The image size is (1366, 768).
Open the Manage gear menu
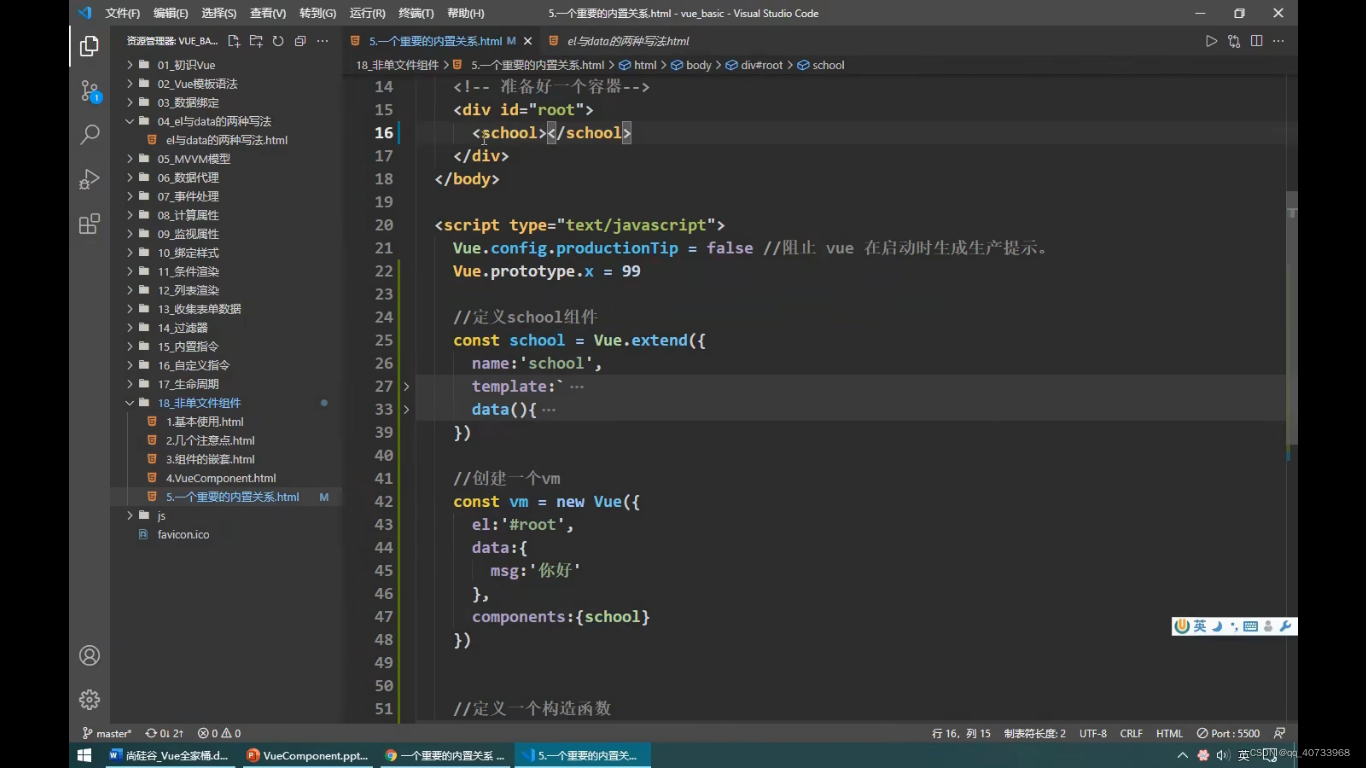89,699
